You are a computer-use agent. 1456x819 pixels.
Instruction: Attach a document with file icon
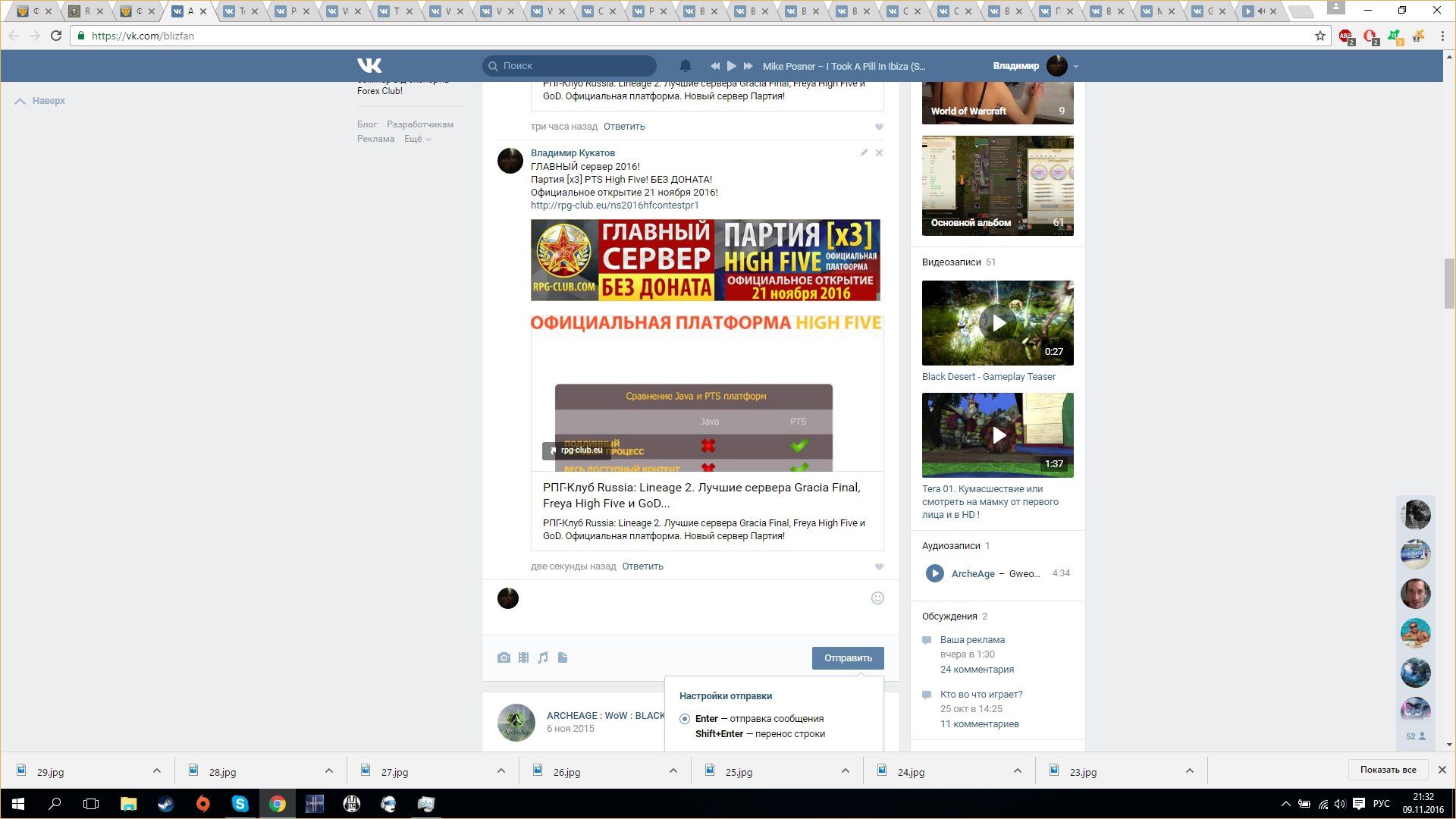[563, 657]
